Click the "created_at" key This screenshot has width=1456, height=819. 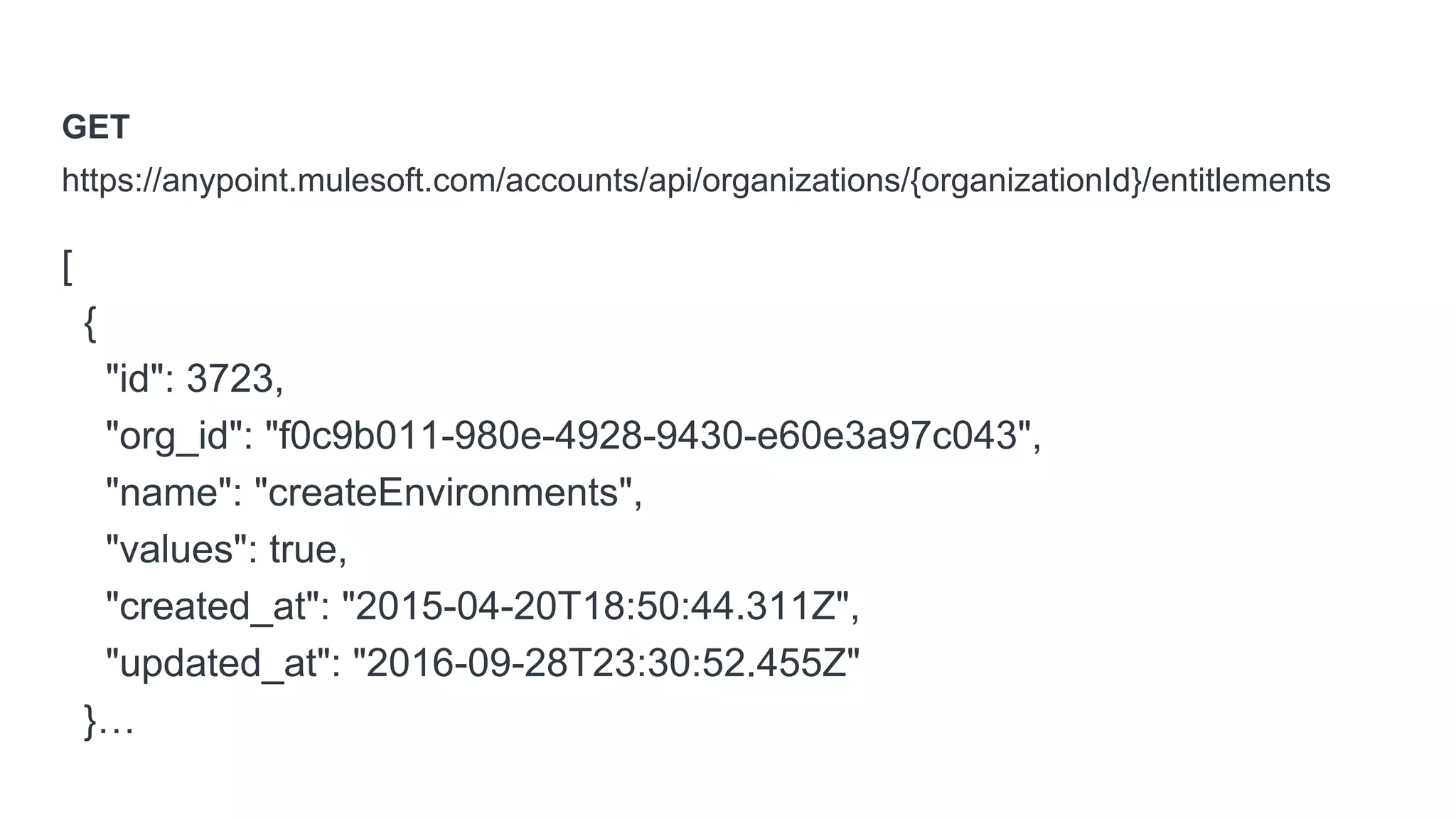[211, 606]
